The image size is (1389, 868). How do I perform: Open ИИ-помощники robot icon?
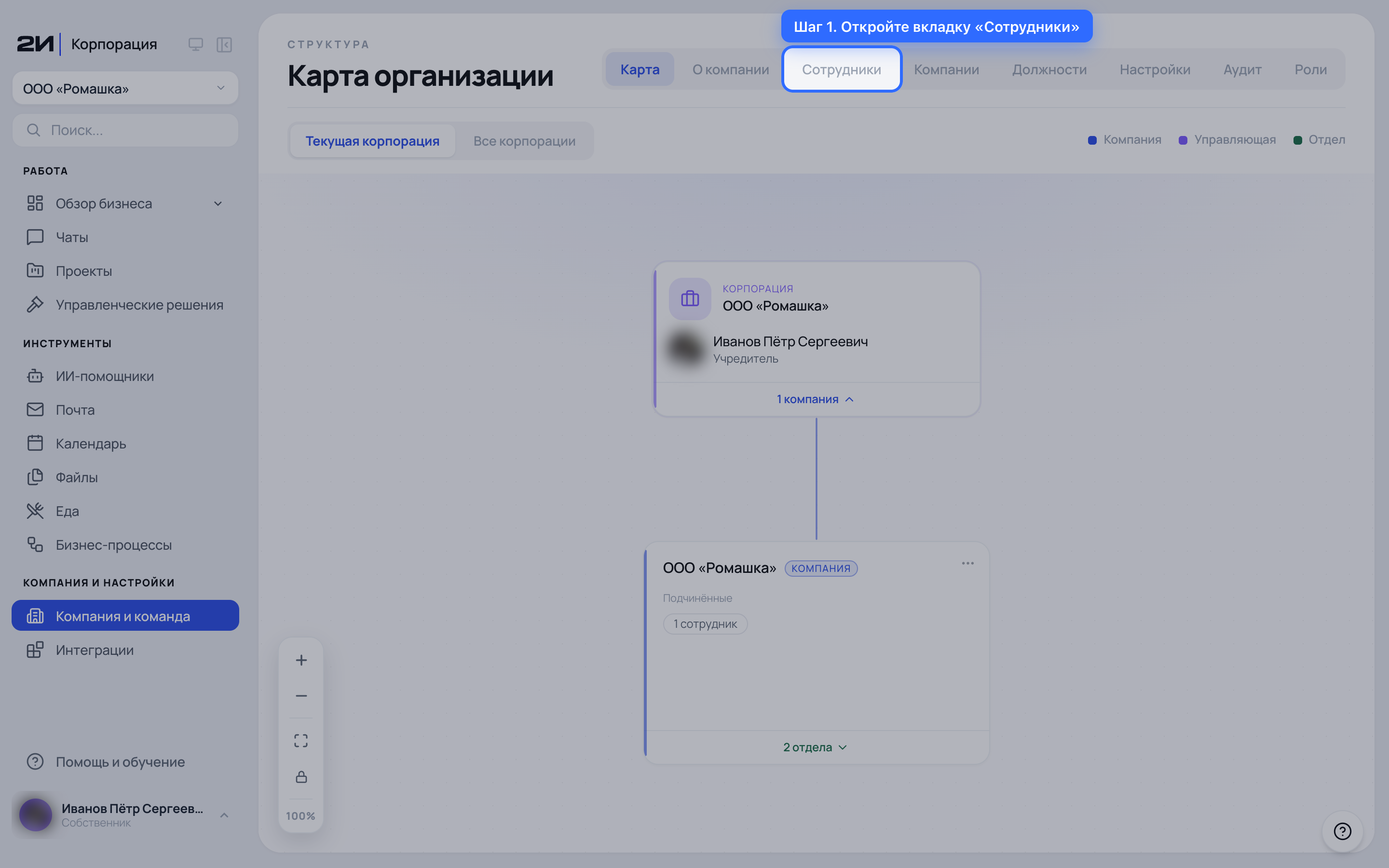click(35, 376)
